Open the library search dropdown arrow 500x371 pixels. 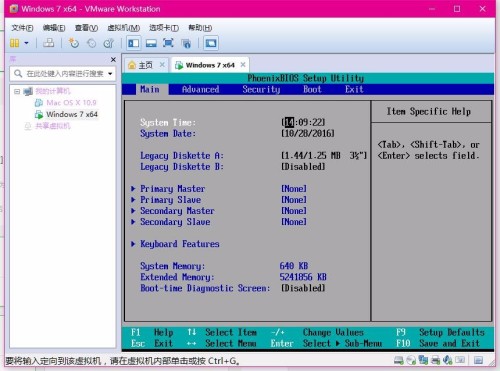tap(110, 73)
